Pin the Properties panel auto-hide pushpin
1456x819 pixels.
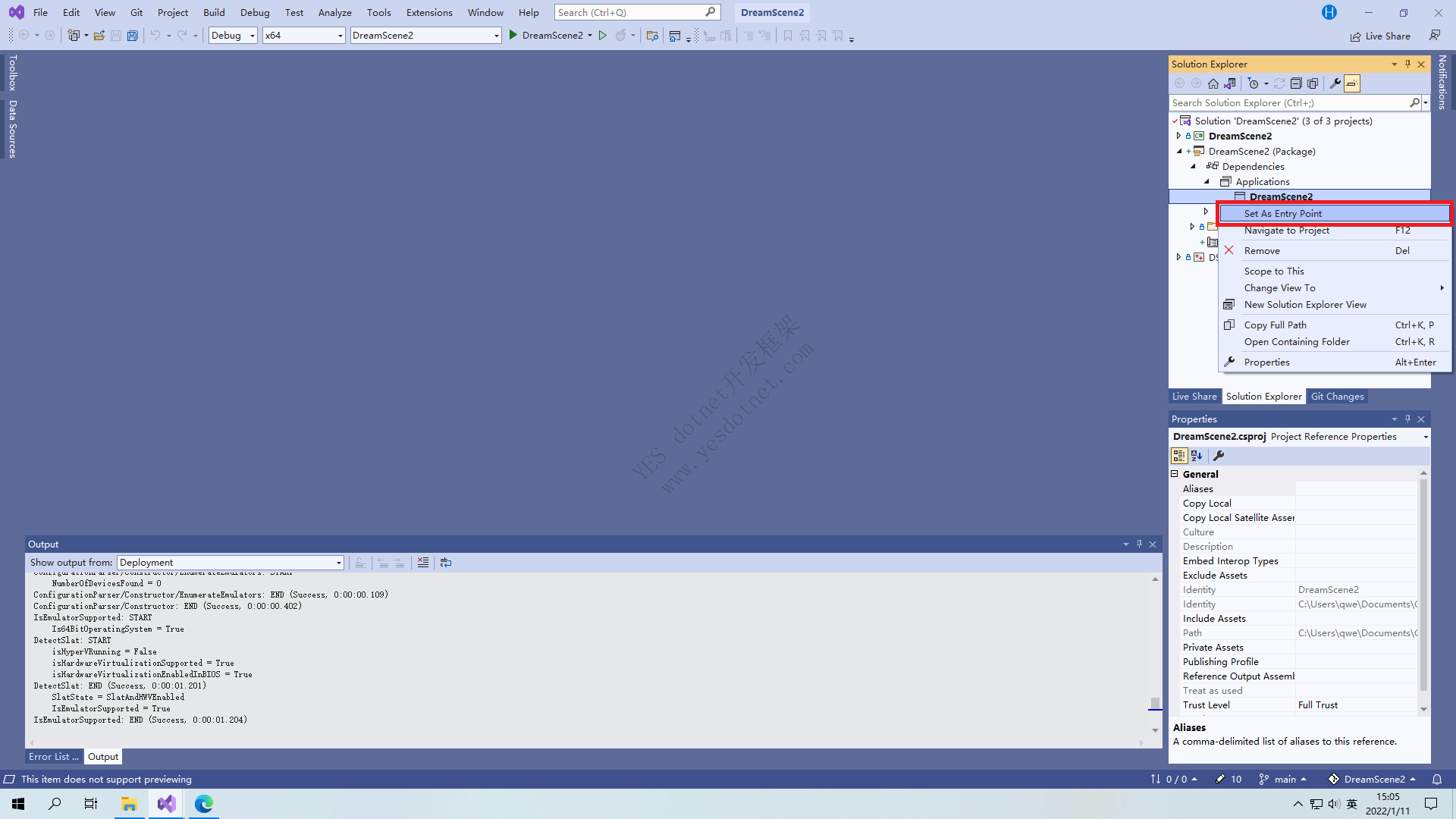1408,419
